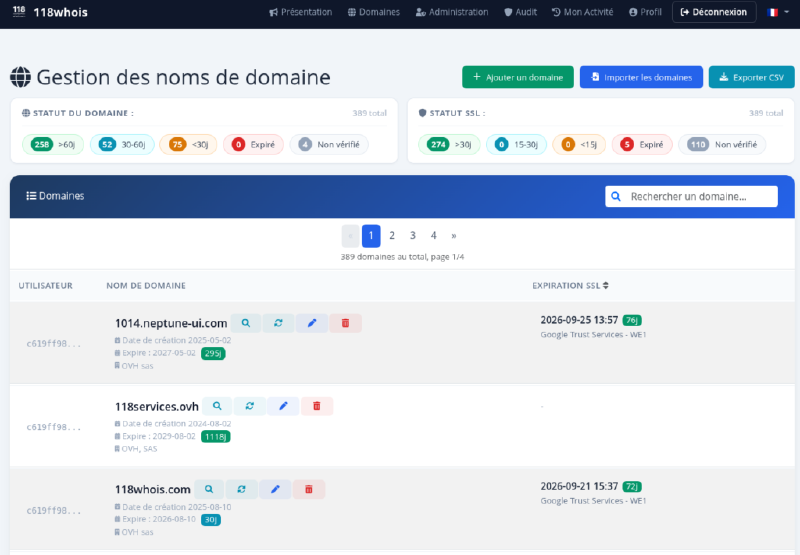
Task: Go to page 3 of domains
Action: pos(413,236)
